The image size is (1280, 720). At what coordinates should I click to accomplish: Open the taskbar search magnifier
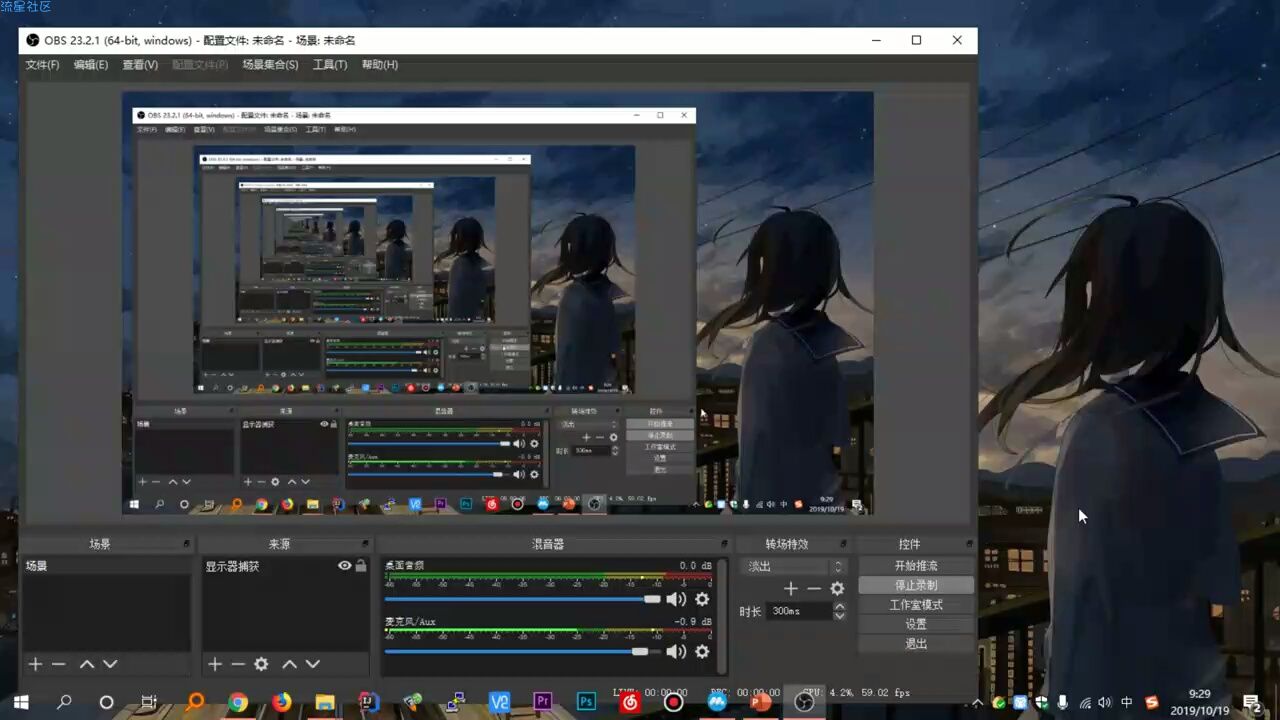(63, 702)
